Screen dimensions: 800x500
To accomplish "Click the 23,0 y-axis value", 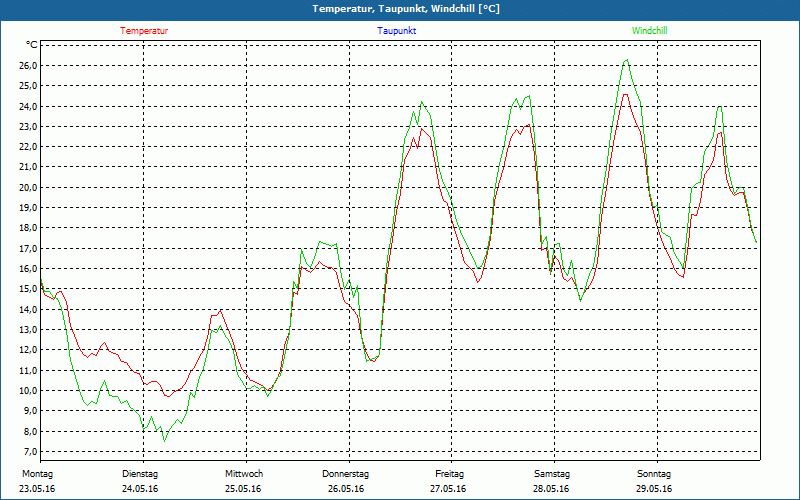I will coord(29,127).
